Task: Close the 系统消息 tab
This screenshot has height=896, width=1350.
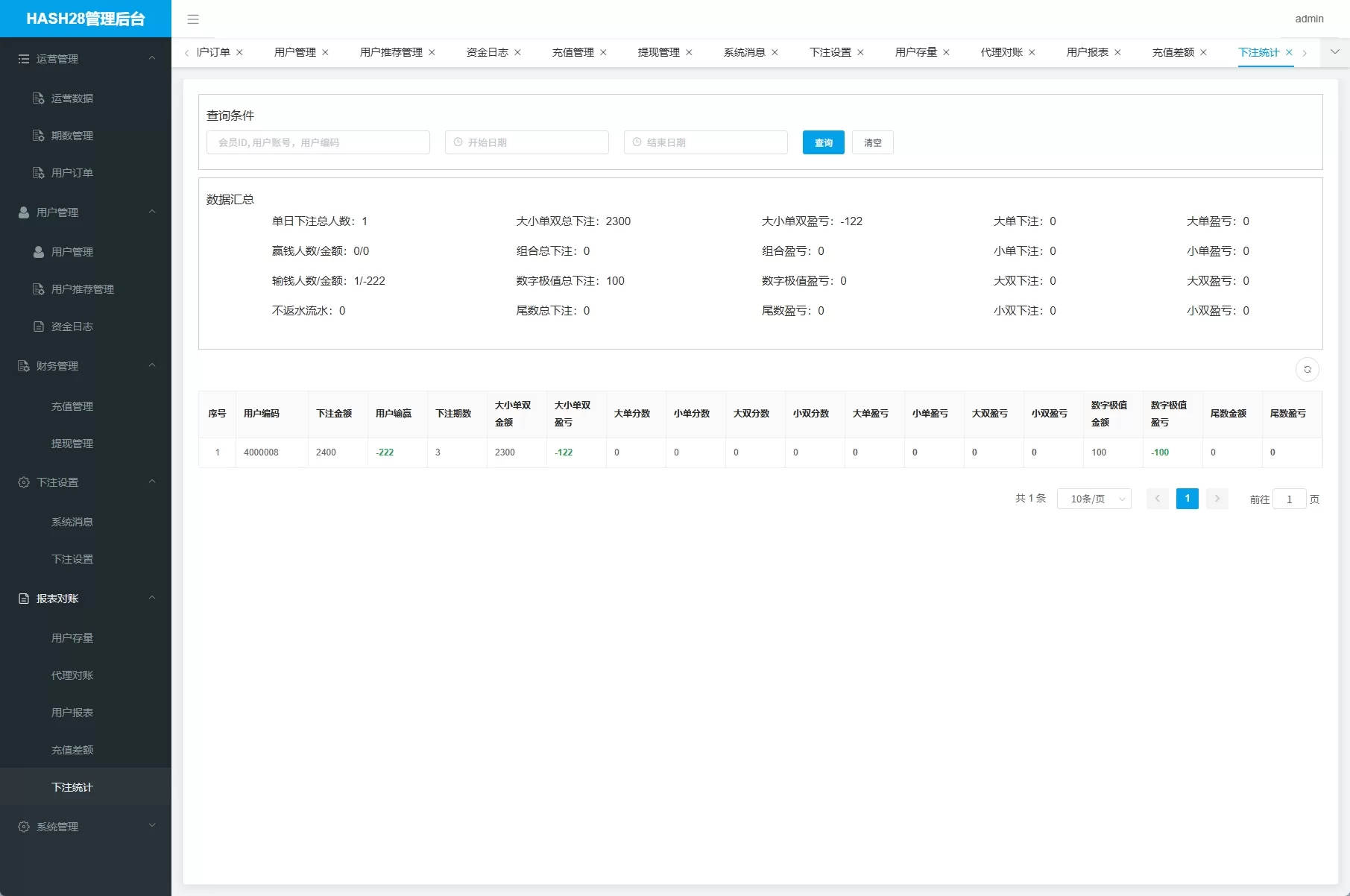Action: coord(775,52)
